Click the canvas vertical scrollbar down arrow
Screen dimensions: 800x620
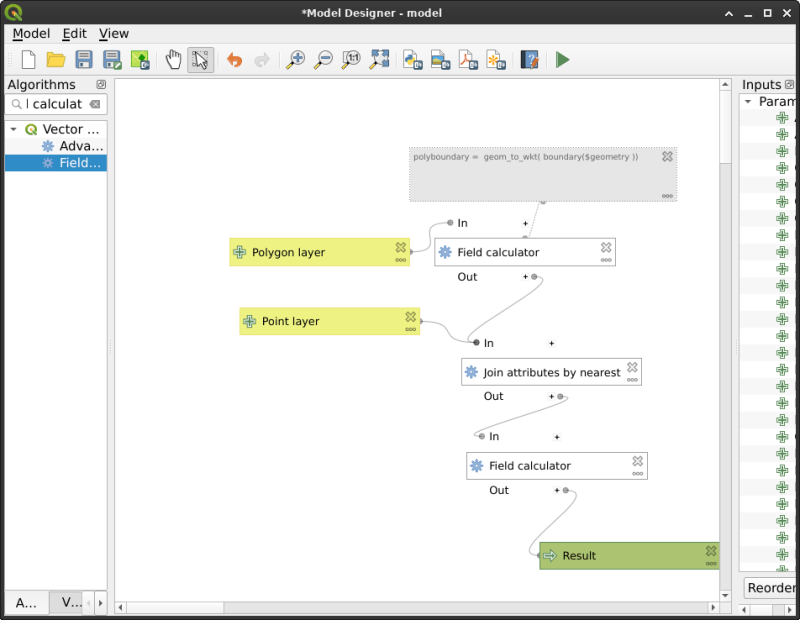click(725, 596)
